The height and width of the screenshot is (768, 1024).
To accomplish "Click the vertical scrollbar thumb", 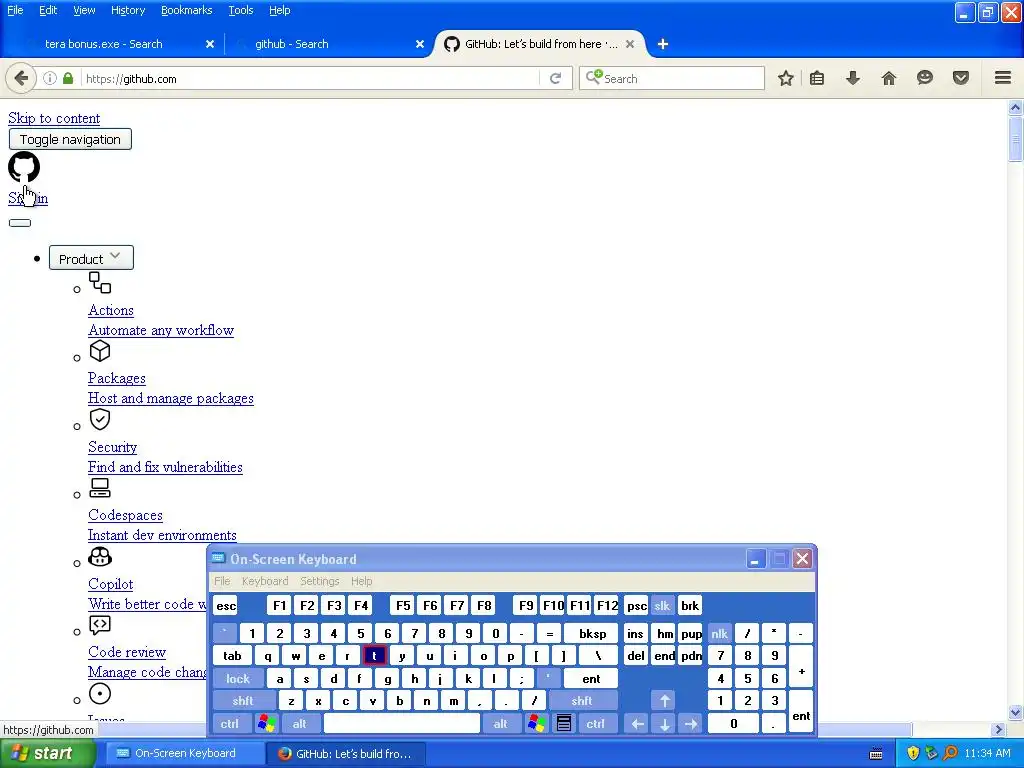I will click(x=1015, y=138).
